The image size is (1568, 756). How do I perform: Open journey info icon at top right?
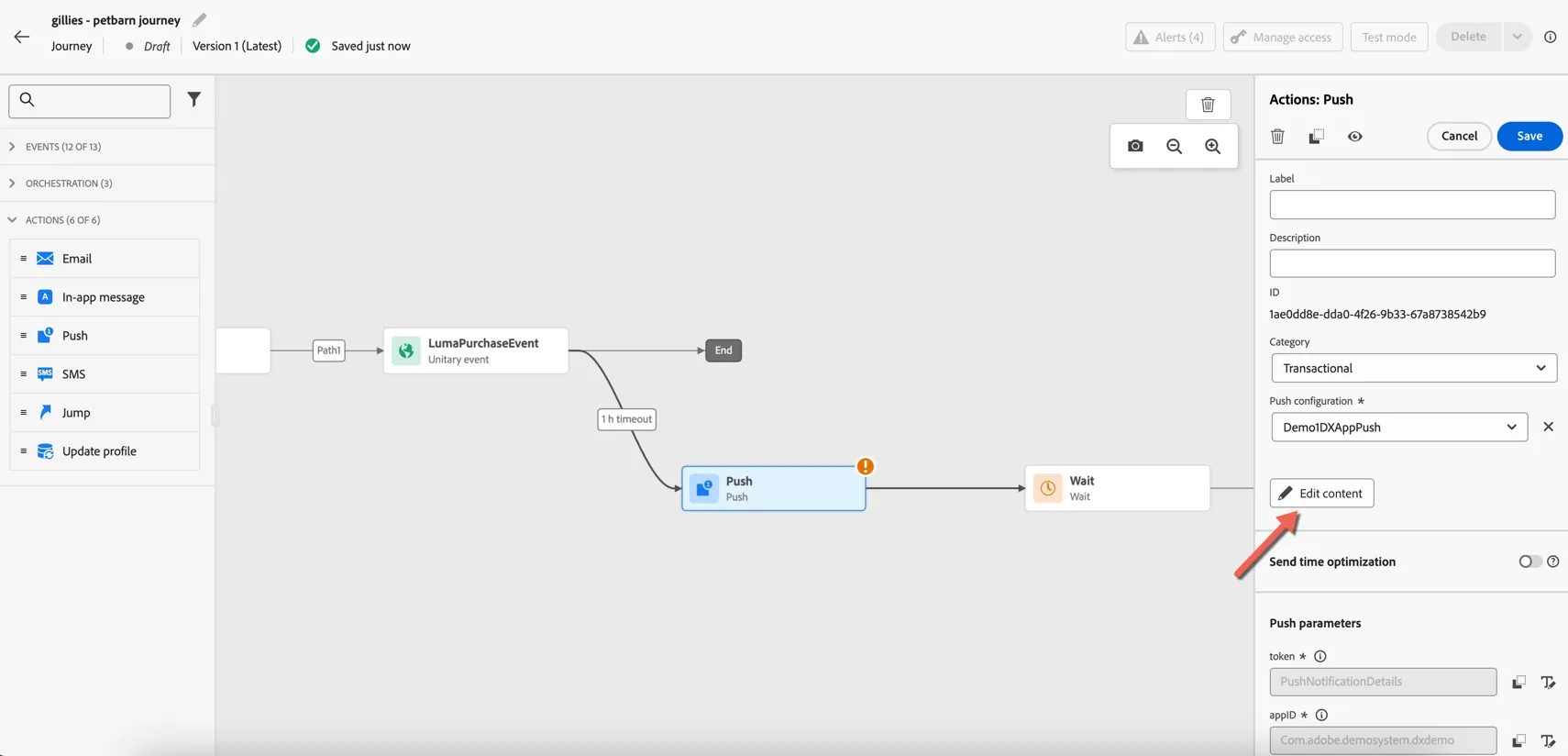(1550, 37)
